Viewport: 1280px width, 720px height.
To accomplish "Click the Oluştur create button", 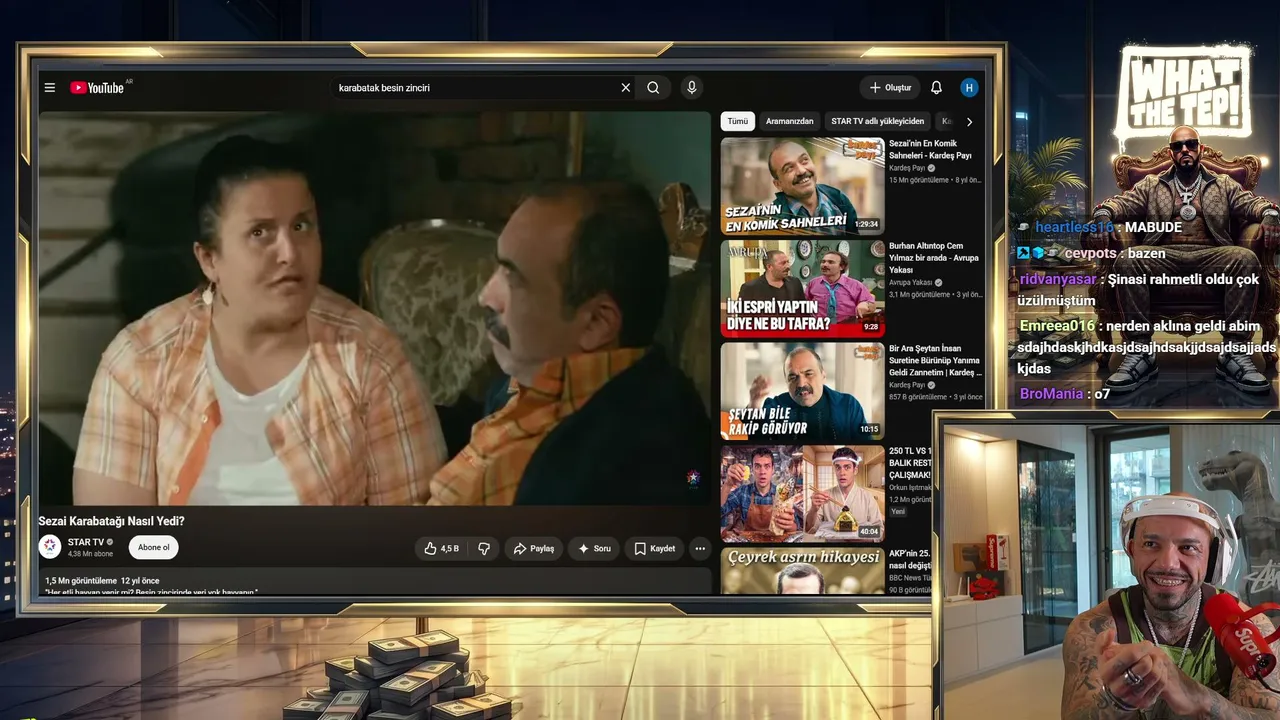I will click(x=890, y=88).
